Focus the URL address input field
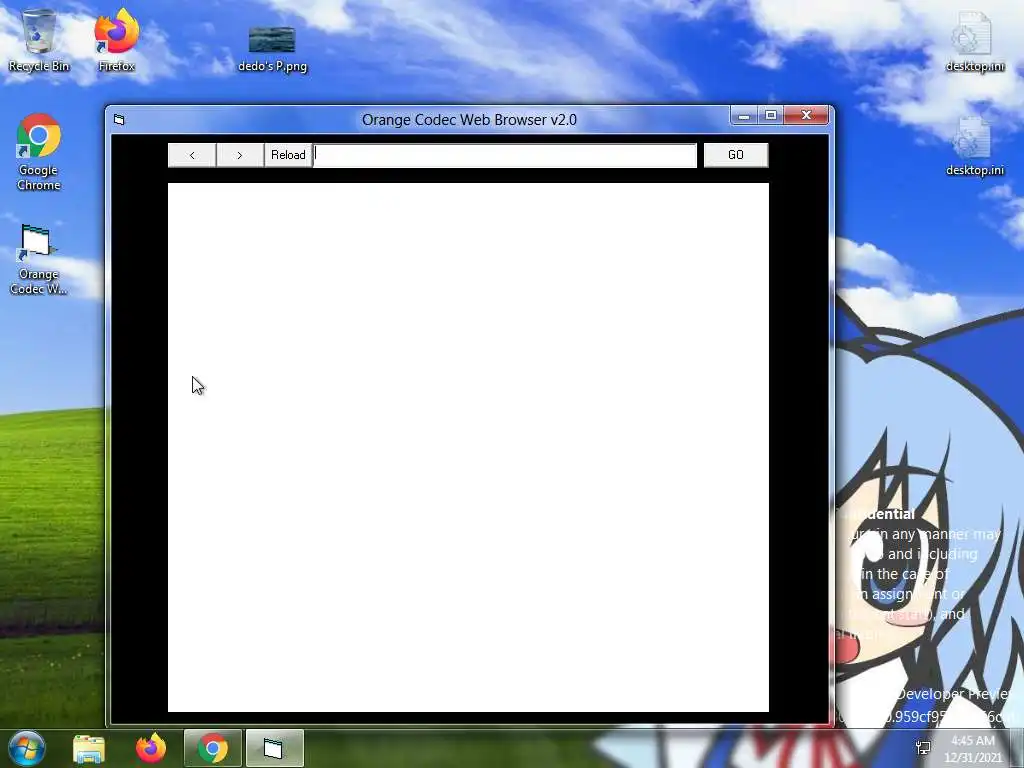Viewport: 1024px width, 768px height. coord(505,155)
